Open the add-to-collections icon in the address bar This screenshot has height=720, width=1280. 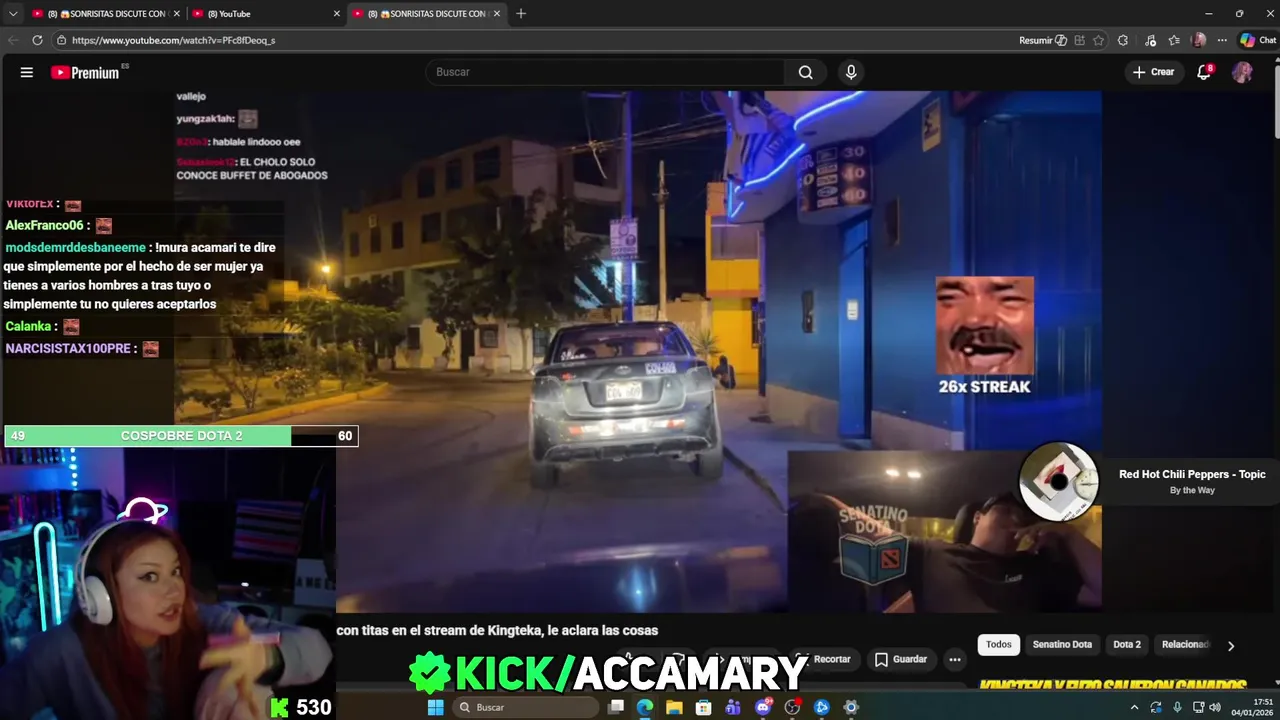click(x=1079, y=40)
